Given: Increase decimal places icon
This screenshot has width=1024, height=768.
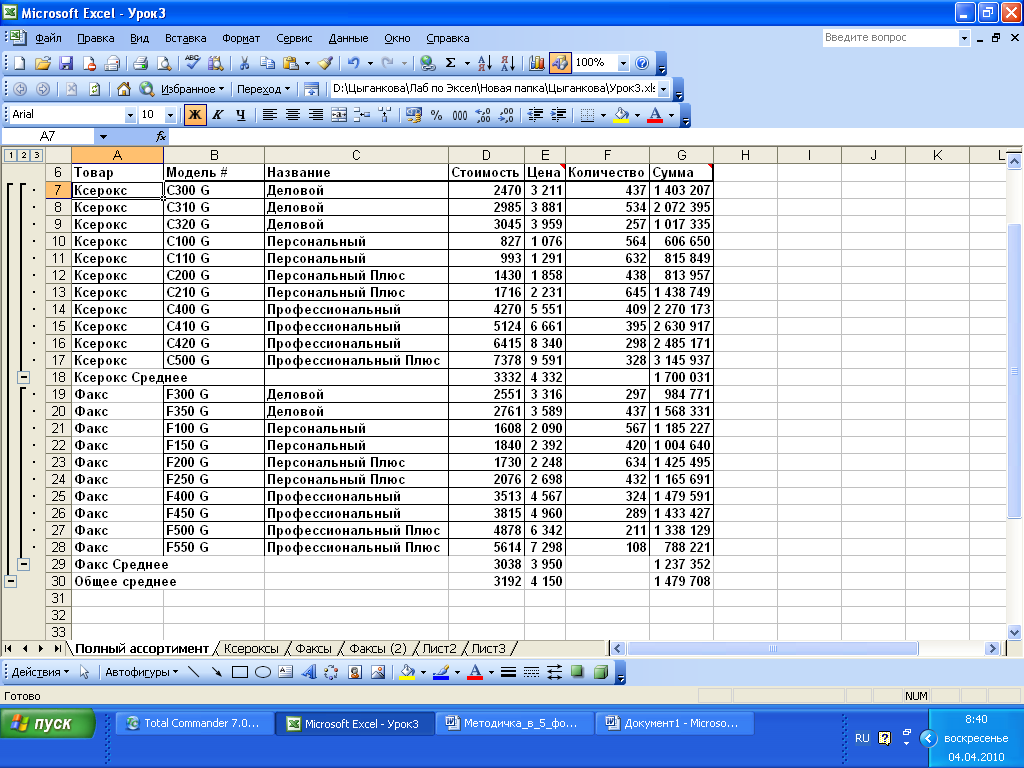Looking at the screenshot, I should (483, 116).
